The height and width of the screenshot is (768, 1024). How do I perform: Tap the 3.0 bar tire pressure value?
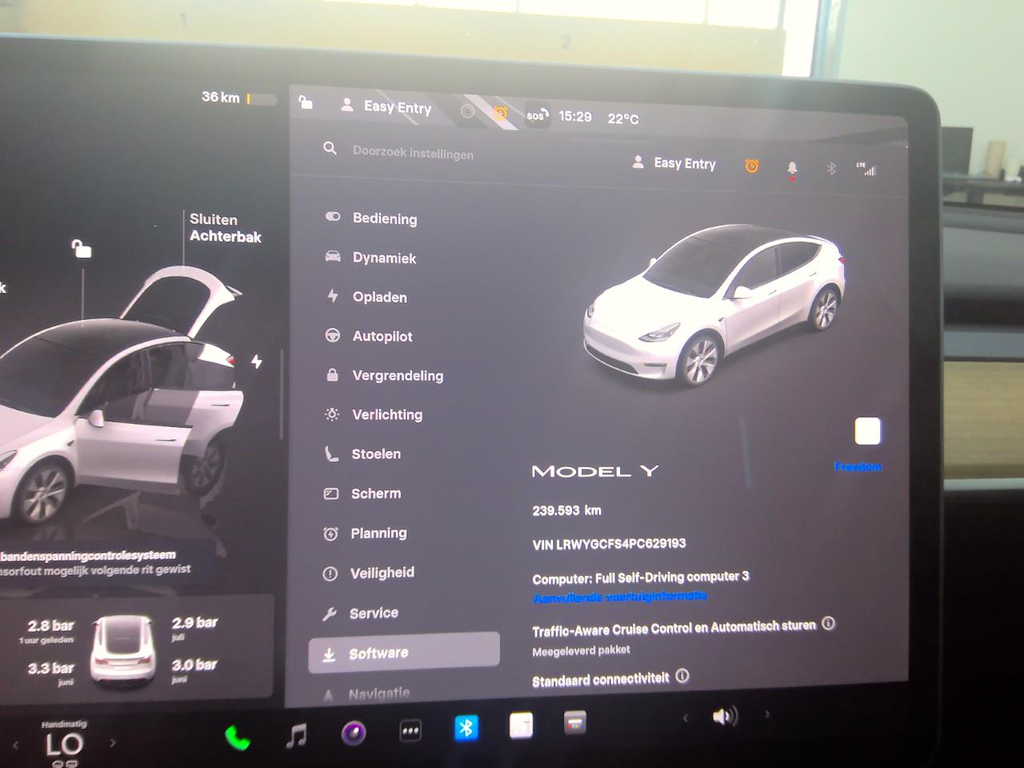pyautogui.click(x=194, y=665)
